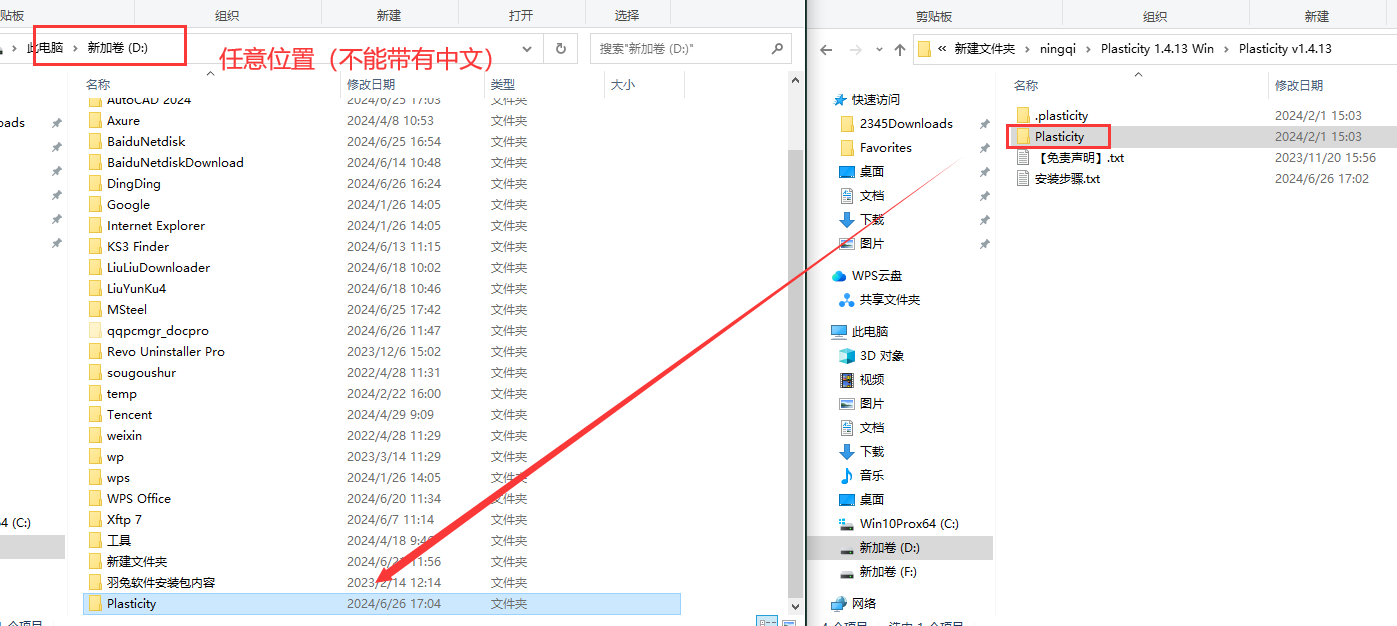Click 新建文件夹 segment in right breadcrumb

point(985,49)
